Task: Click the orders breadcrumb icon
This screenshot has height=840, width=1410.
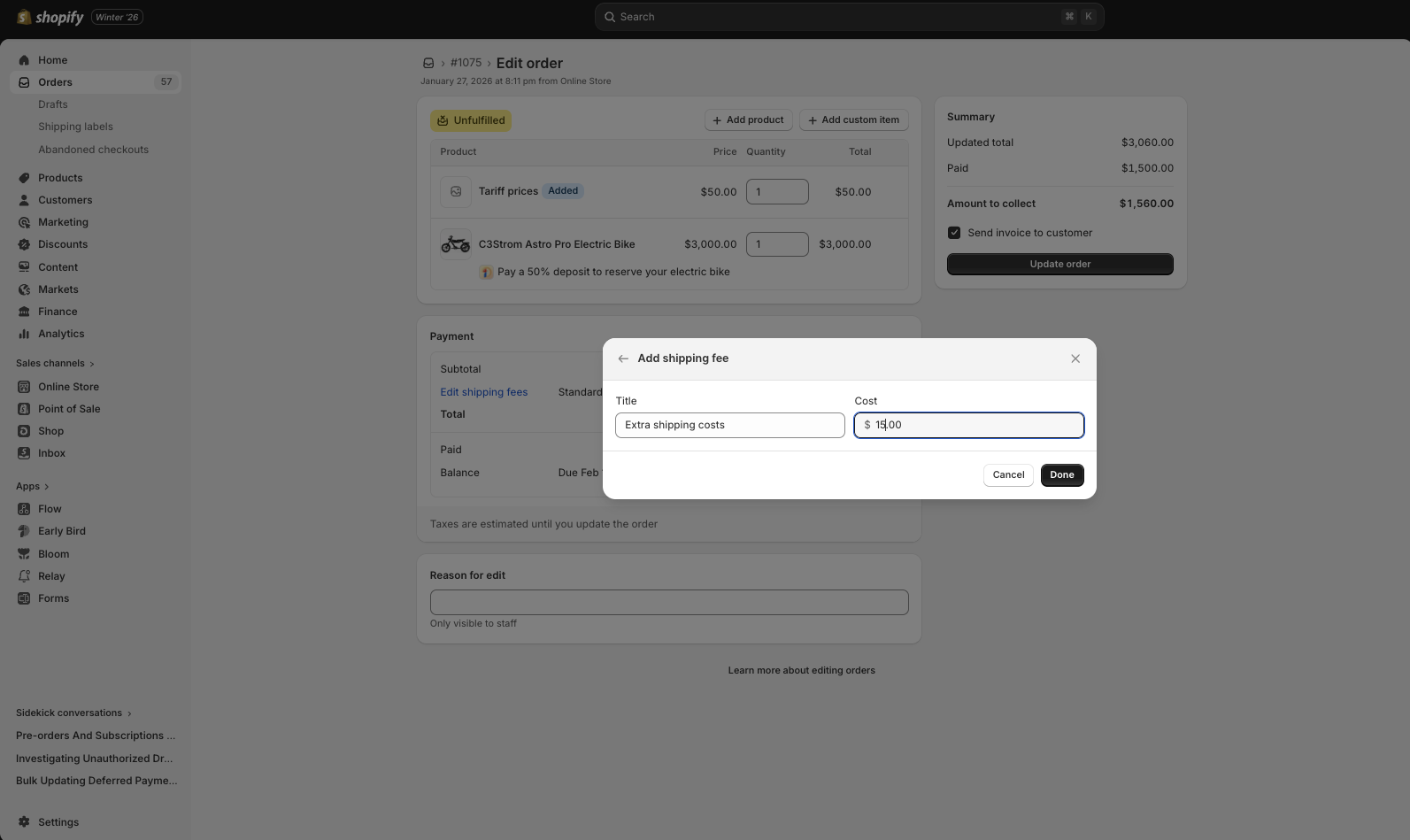Action: pyautogui.click(x=428, y=63)
